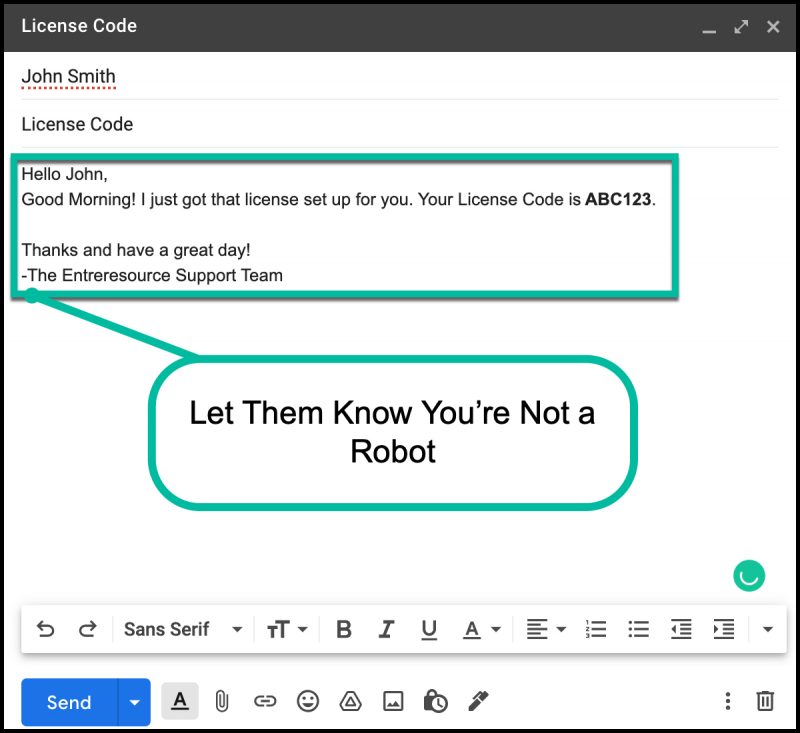800x733 pixels.
Task: Open the emoji insert picker
Action: [309, 701]
